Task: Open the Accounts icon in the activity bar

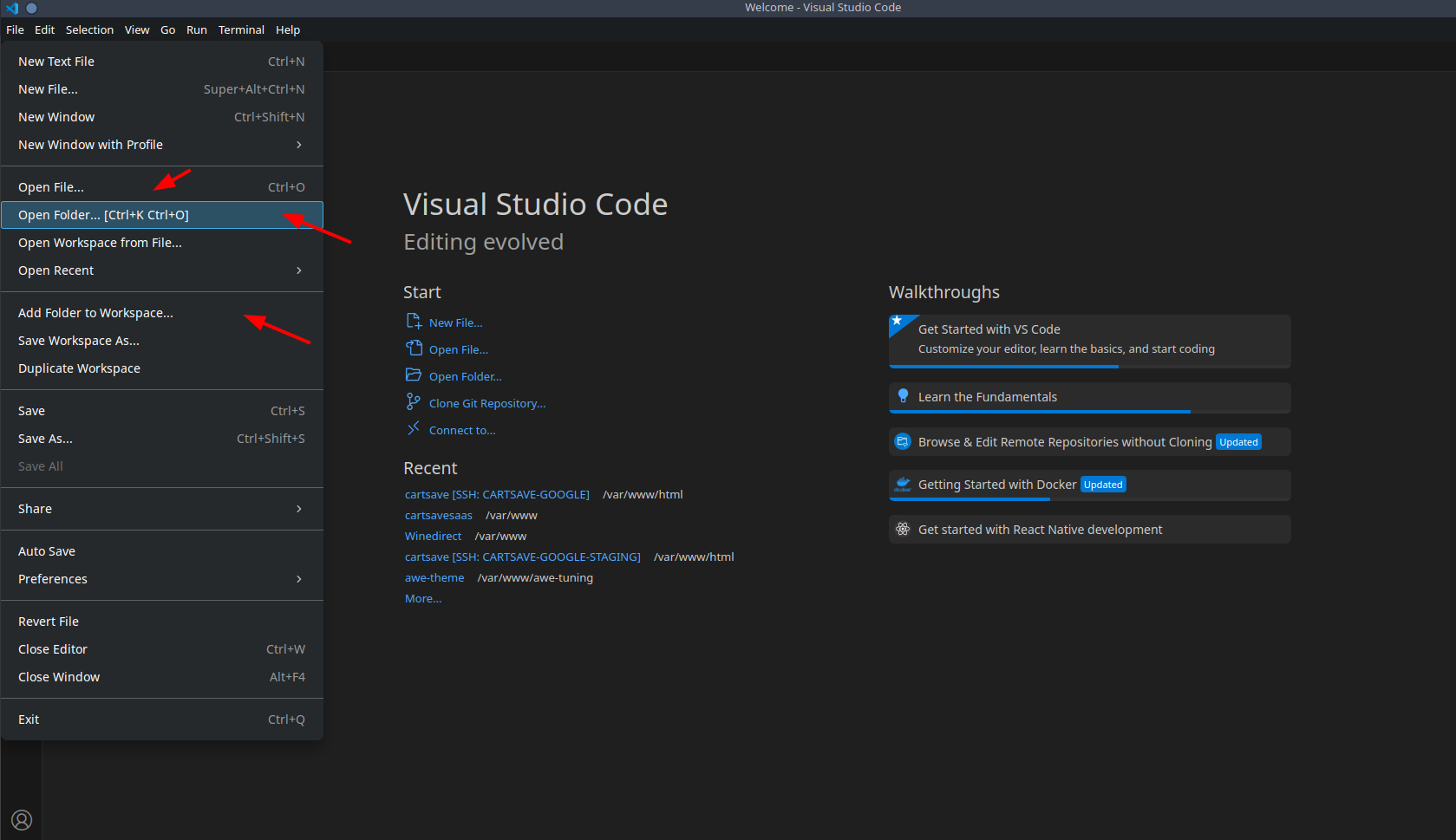Action: (x=22, y=820)
